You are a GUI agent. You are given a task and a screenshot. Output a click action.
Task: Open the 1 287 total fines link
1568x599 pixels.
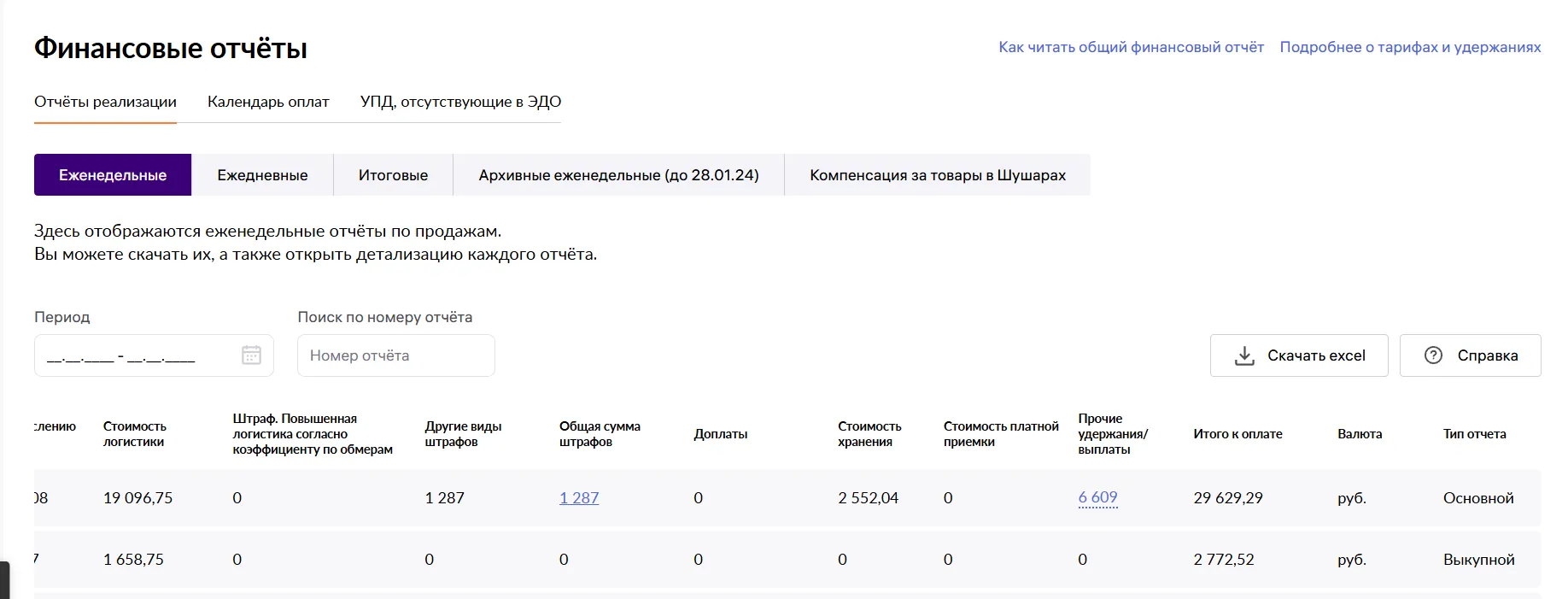click(x=579, y=498)
